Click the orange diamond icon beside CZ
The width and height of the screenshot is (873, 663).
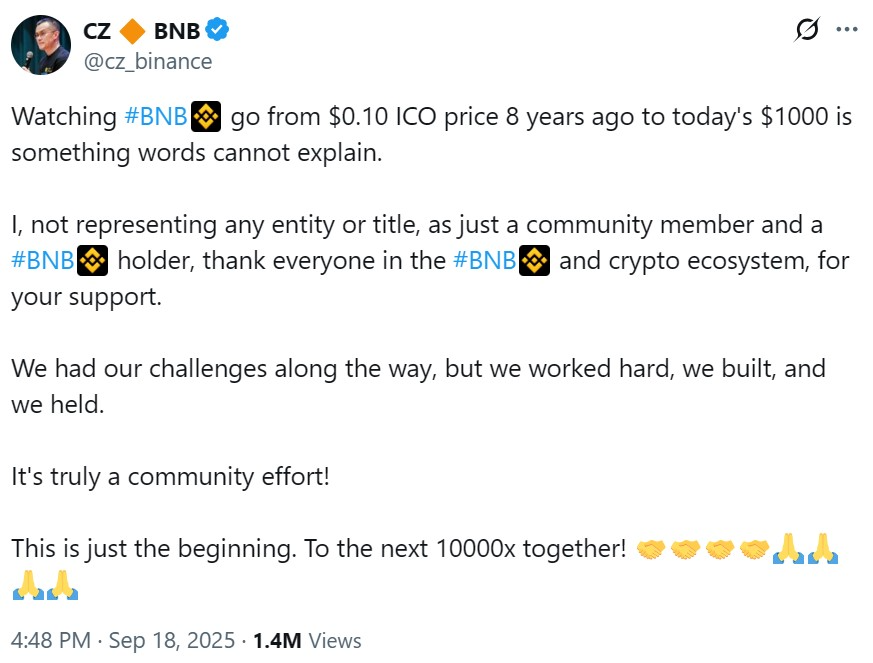tap(133, 31)
